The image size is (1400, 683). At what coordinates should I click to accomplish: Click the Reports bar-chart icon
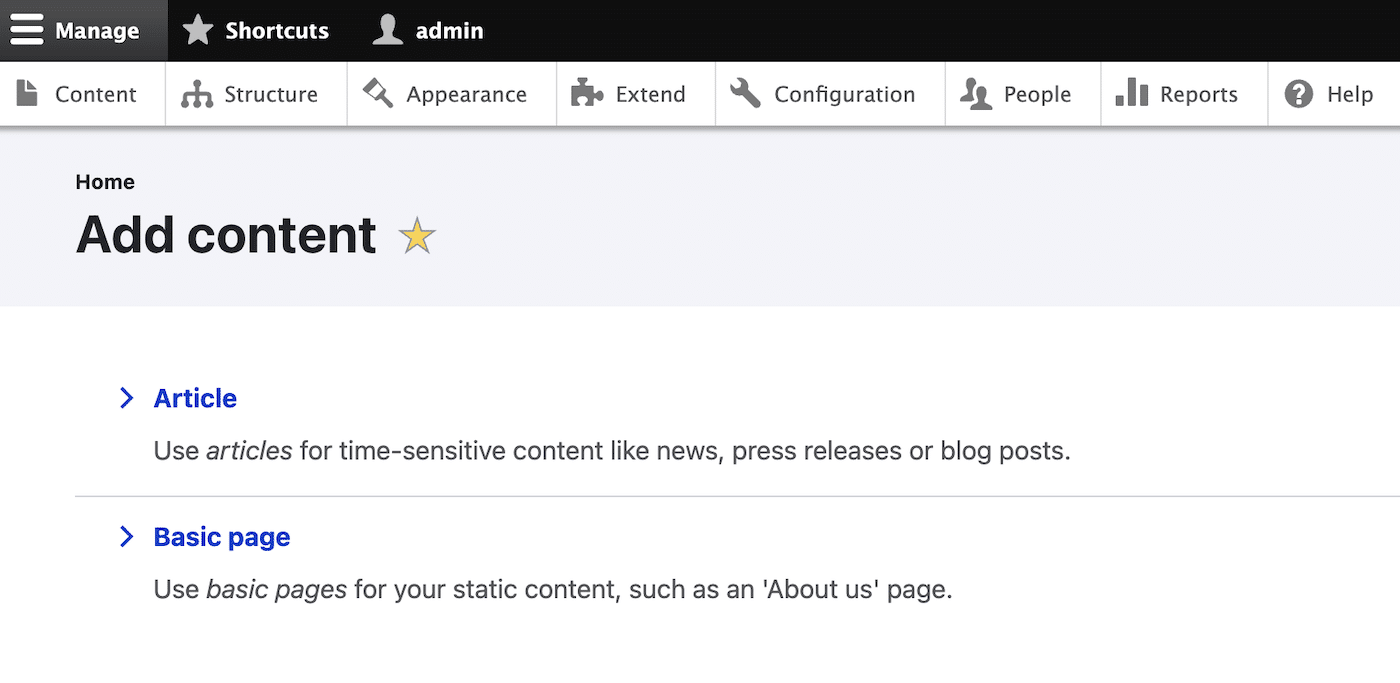click(1132, 93)
